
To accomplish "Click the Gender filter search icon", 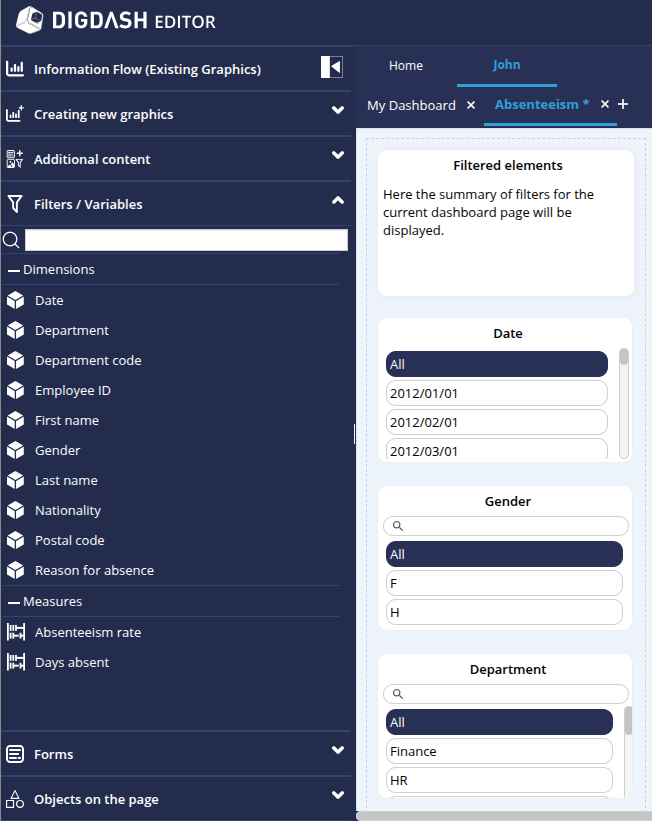I will pyautogui.click(x=397, y=526).
